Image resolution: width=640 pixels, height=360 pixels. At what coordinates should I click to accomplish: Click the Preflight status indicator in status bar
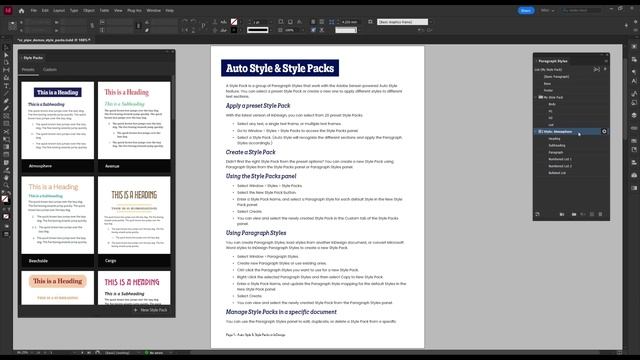(154, 353)
